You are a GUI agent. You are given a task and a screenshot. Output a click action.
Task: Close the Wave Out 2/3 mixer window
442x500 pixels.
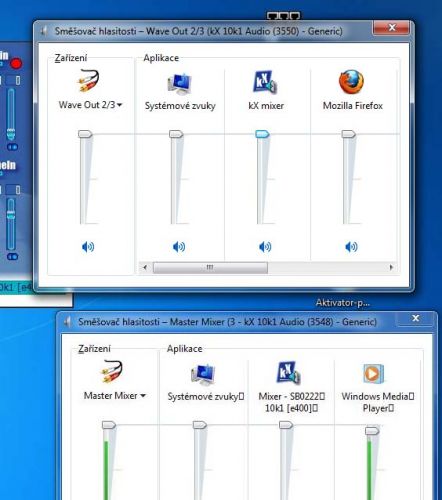coord(392,27)
